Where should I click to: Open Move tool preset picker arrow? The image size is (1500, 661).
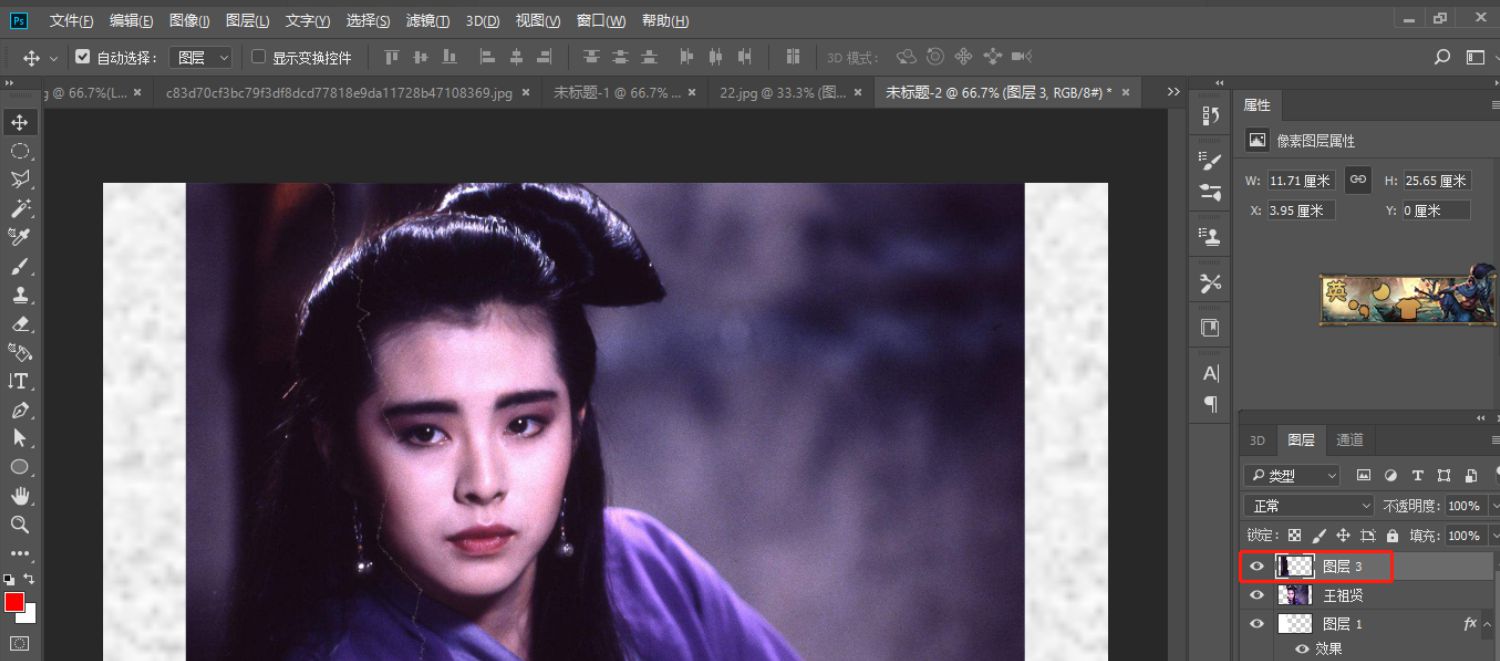point(54,58)
